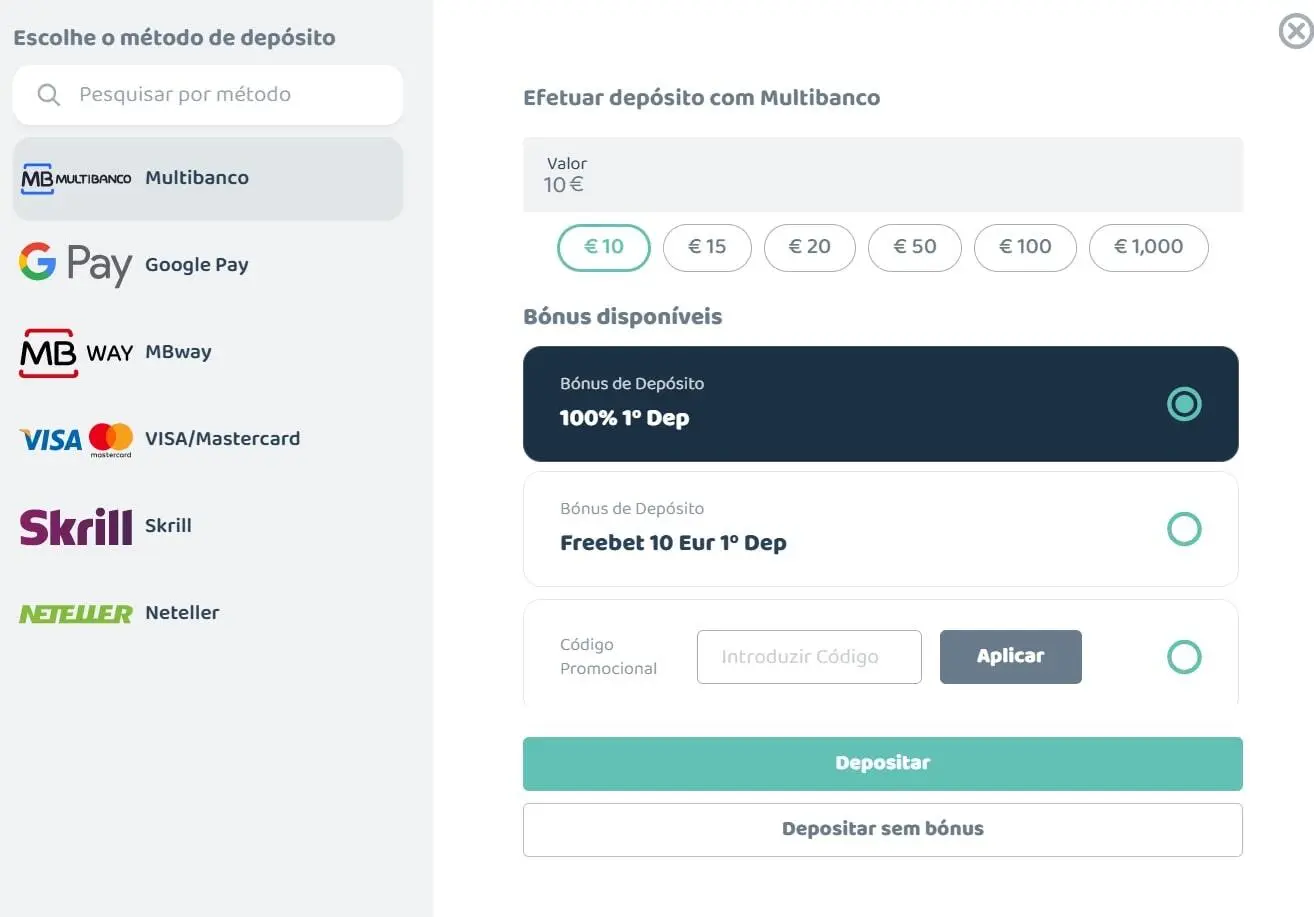
Task: Select Freebet 10 Eur 1º Dep radio
Action: (x=1184, y=529)
